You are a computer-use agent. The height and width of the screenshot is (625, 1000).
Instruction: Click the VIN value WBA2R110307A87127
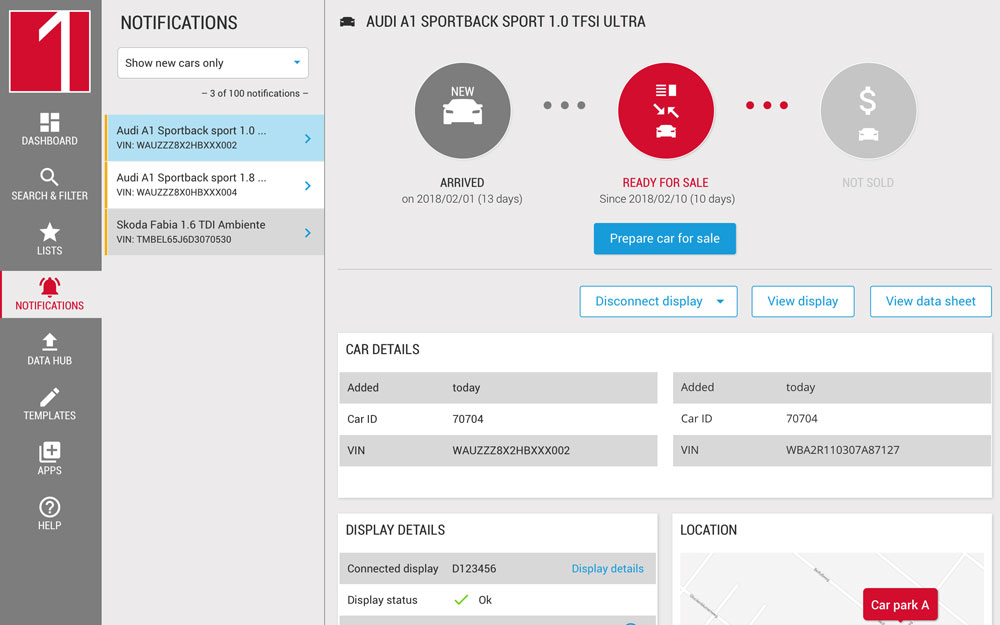pyautogui.click(x=842, y=450)
